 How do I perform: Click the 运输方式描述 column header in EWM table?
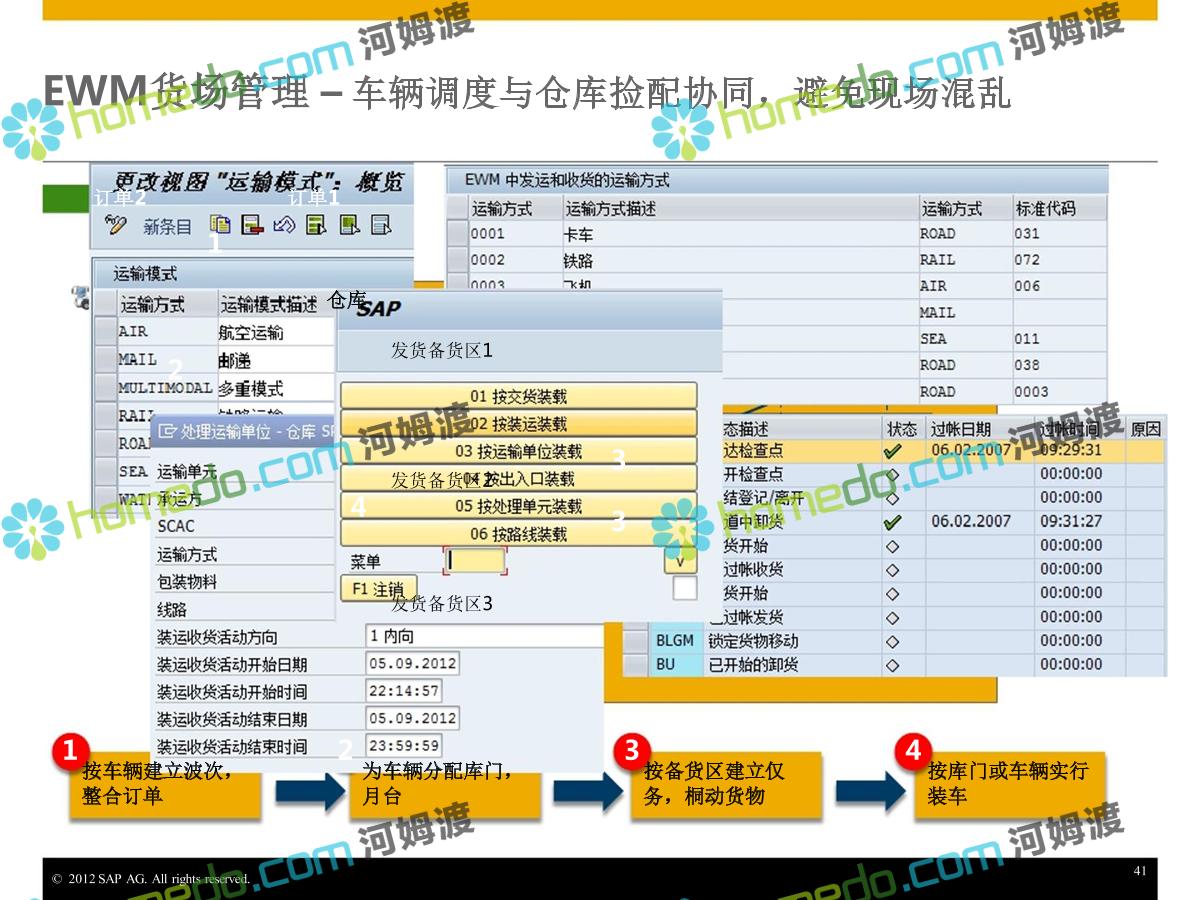click(739, 208)
